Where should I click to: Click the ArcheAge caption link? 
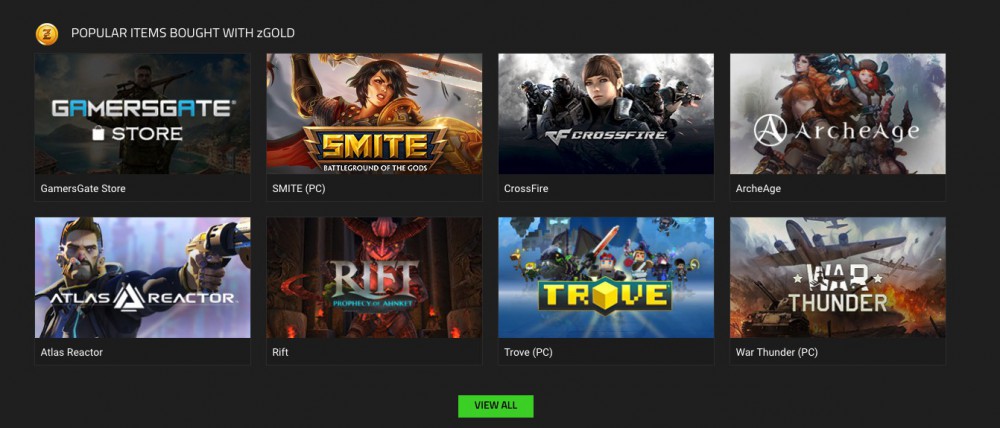click(x=758, y=189)
